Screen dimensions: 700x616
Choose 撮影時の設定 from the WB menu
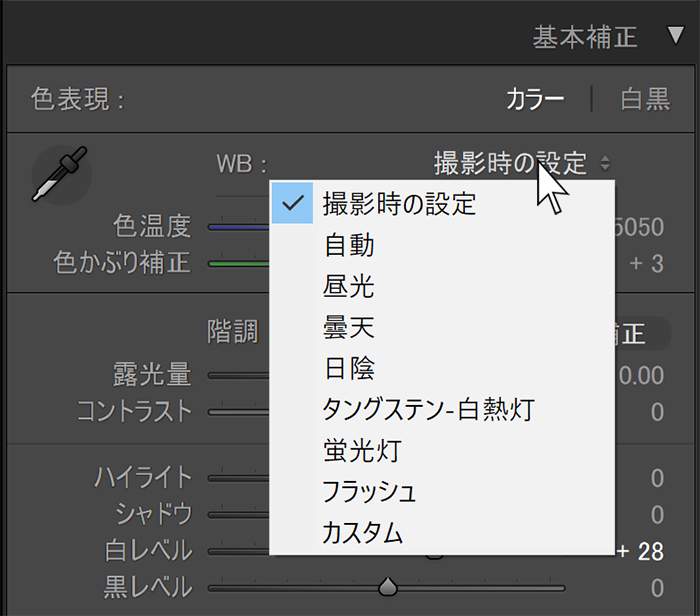pyautogui.click(x=399, y=203)
